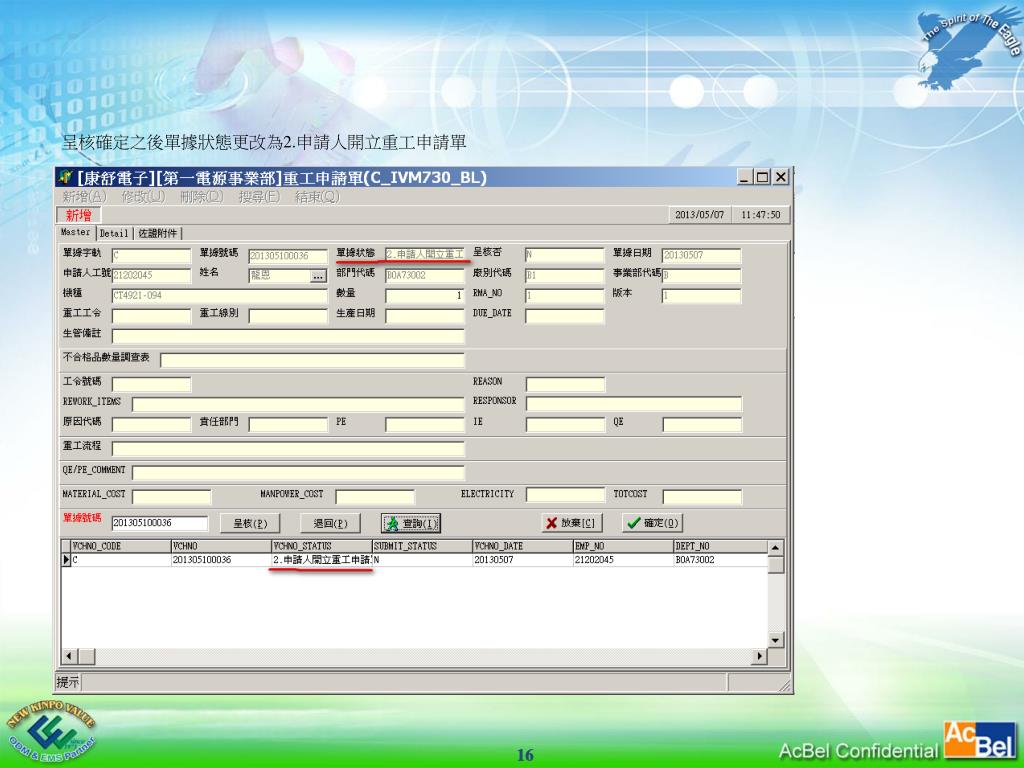Screen dimensions: 1024x768
Task: Open the 新增(A) menu
Action: pos(84,197)
